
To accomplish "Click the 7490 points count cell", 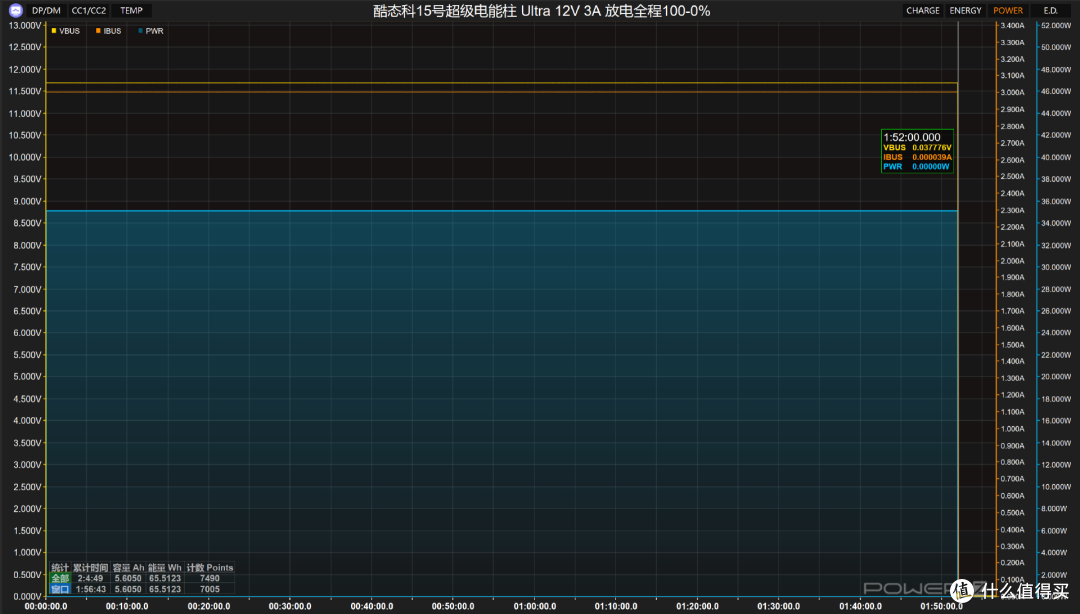I will (x=209, y=578).
